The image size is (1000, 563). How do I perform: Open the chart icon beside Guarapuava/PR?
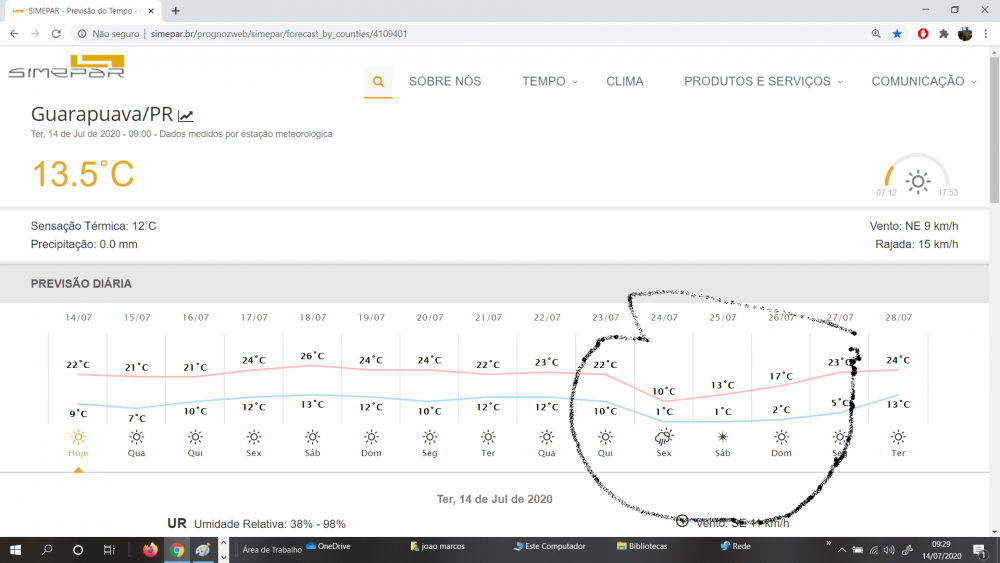coord(186,115)
